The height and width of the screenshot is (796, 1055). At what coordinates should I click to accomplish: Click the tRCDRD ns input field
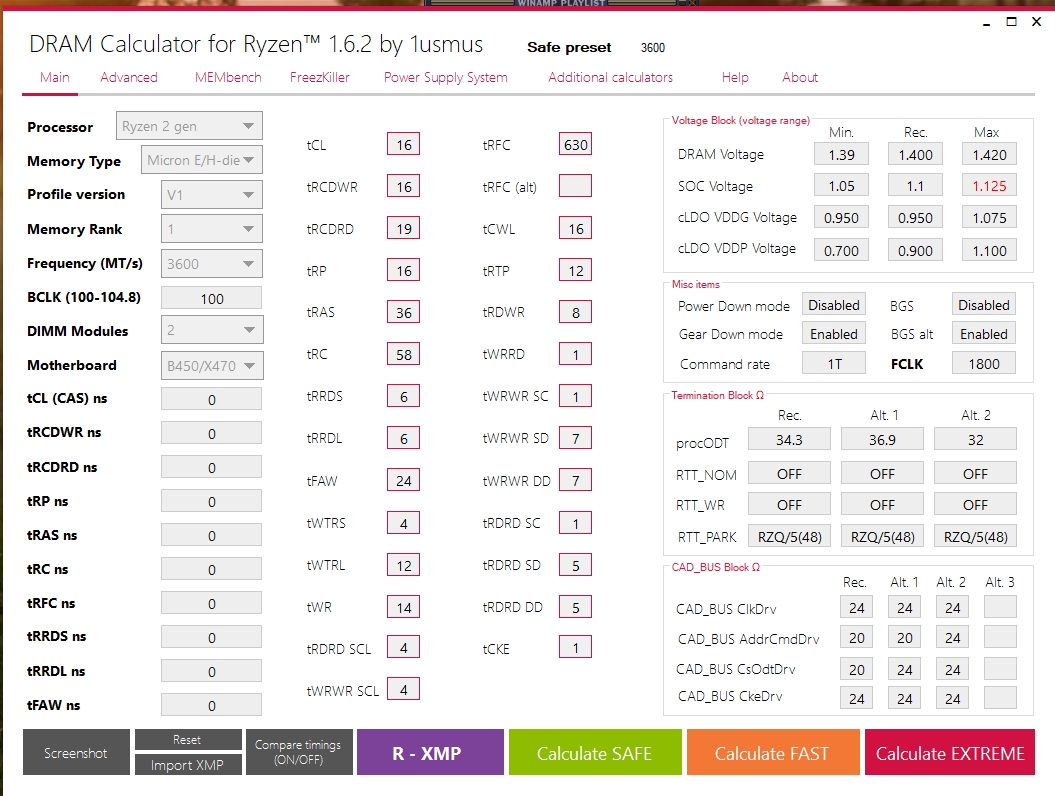tap(211, 467)
